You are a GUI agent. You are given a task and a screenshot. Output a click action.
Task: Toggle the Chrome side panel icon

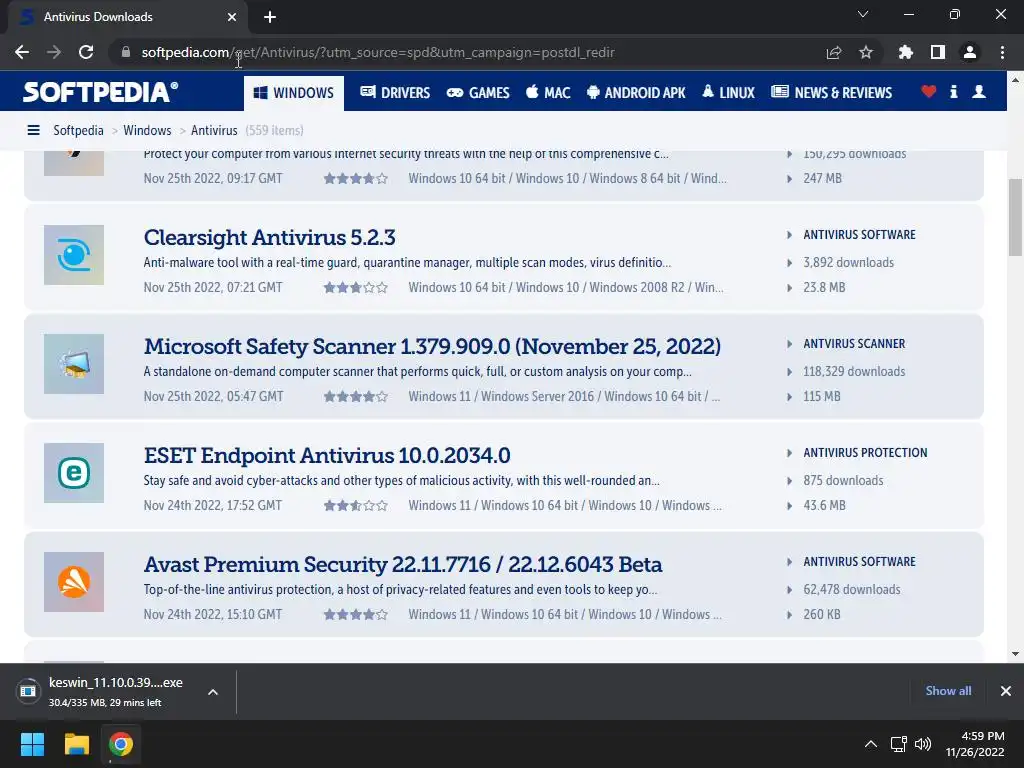(x=938, y=52)
